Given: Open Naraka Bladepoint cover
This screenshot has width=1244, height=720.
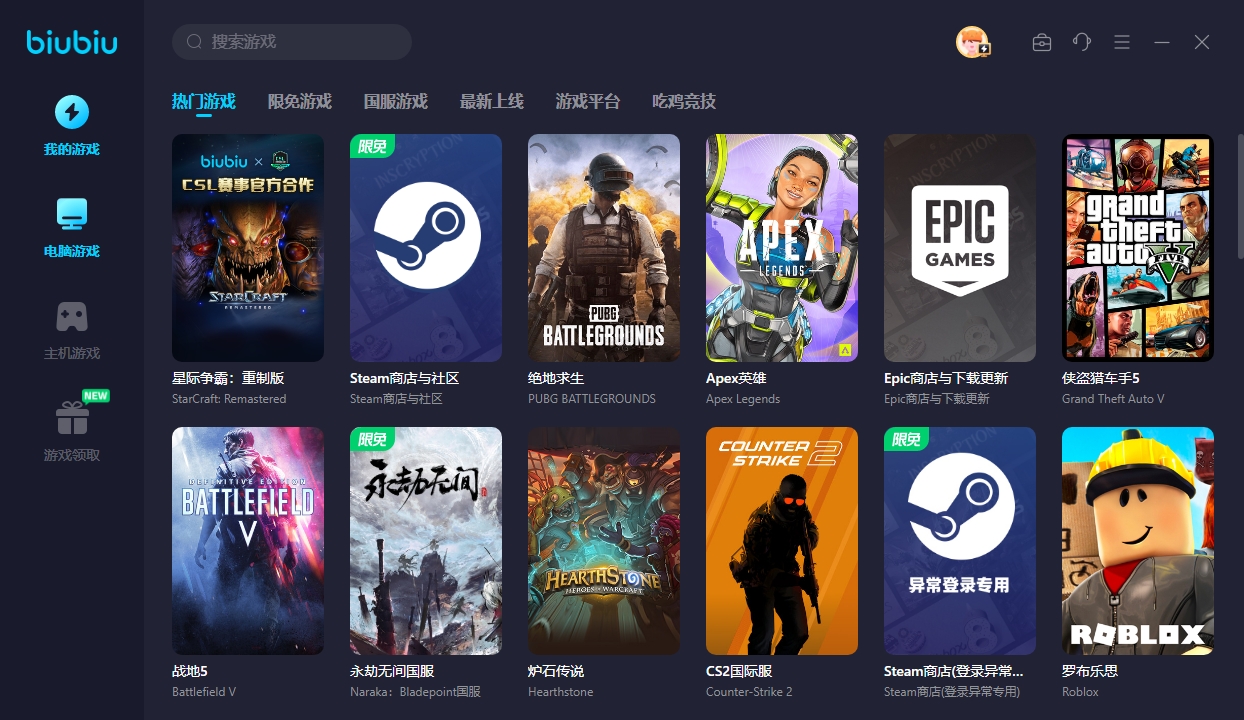Looking at the screenshot, I should (x=426, y=541).
